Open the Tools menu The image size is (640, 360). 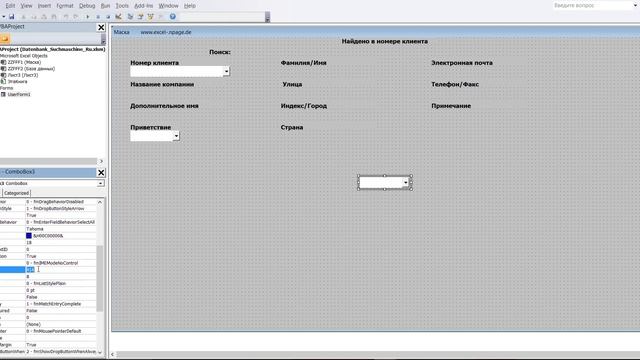[122, 6]
